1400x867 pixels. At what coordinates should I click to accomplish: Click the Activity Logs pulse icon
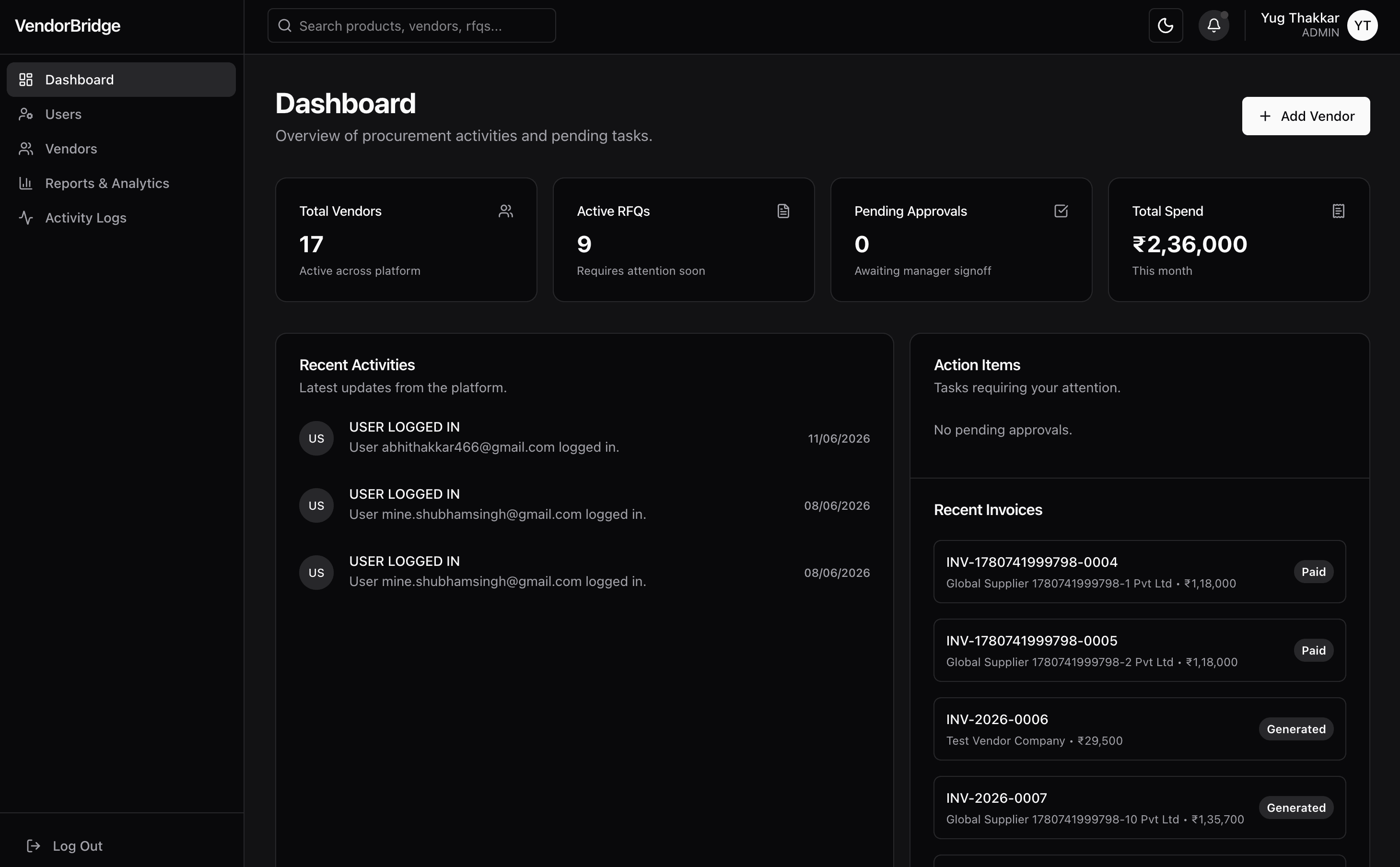tap(26, 218)
